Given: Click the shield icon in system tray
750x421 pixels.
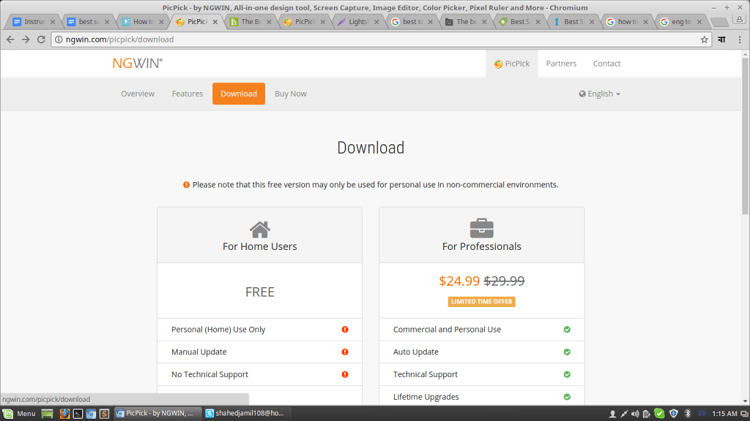Looking at the screenshot, I should (x=673, y=414).
